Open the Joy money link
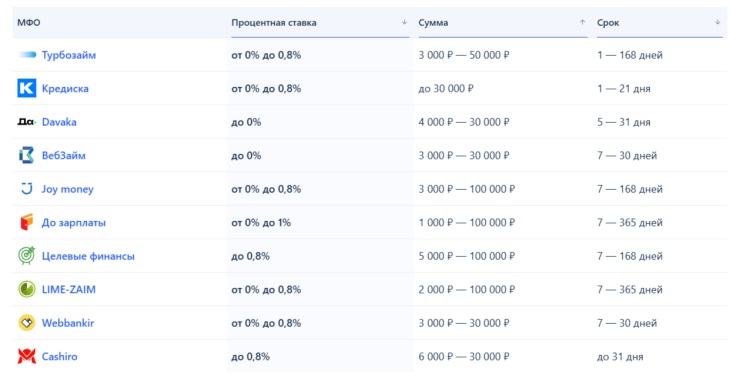730x378 pixels. (68, 189)
